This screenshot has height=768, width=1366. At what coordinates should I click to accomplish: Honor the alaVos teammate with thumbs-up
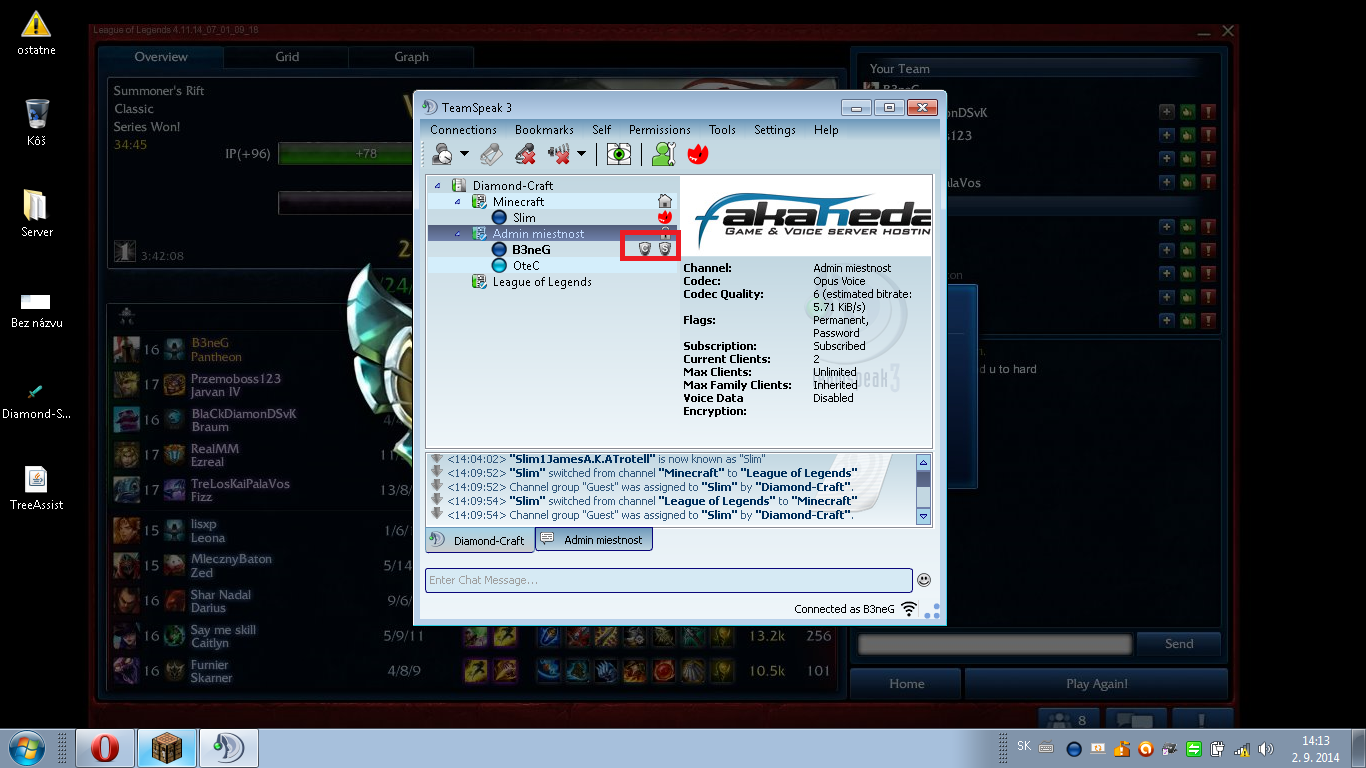[1187, 183]
